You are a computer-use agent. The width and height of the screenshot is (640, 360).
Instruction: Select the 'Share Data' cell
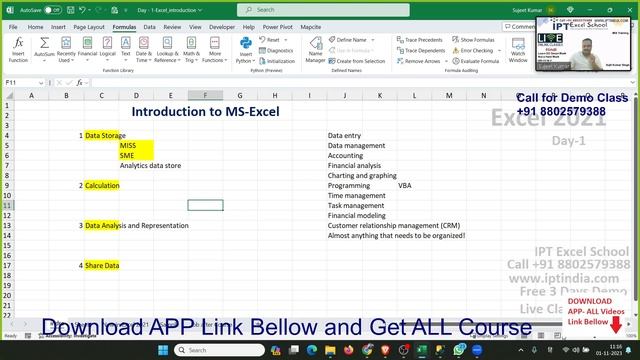click(102, 265)
